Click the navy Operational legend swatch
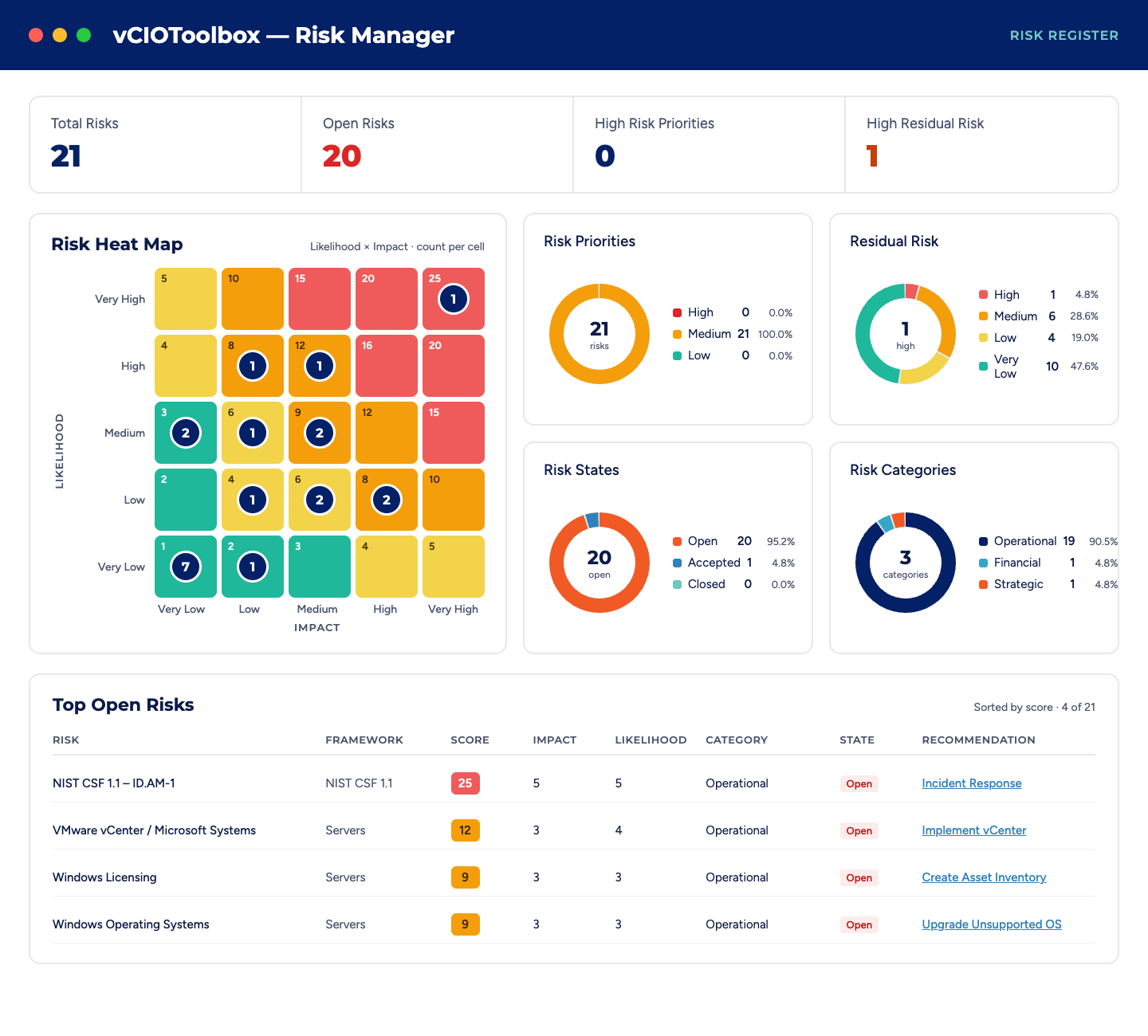1148x1036 pixels. [x=983, y=541]
